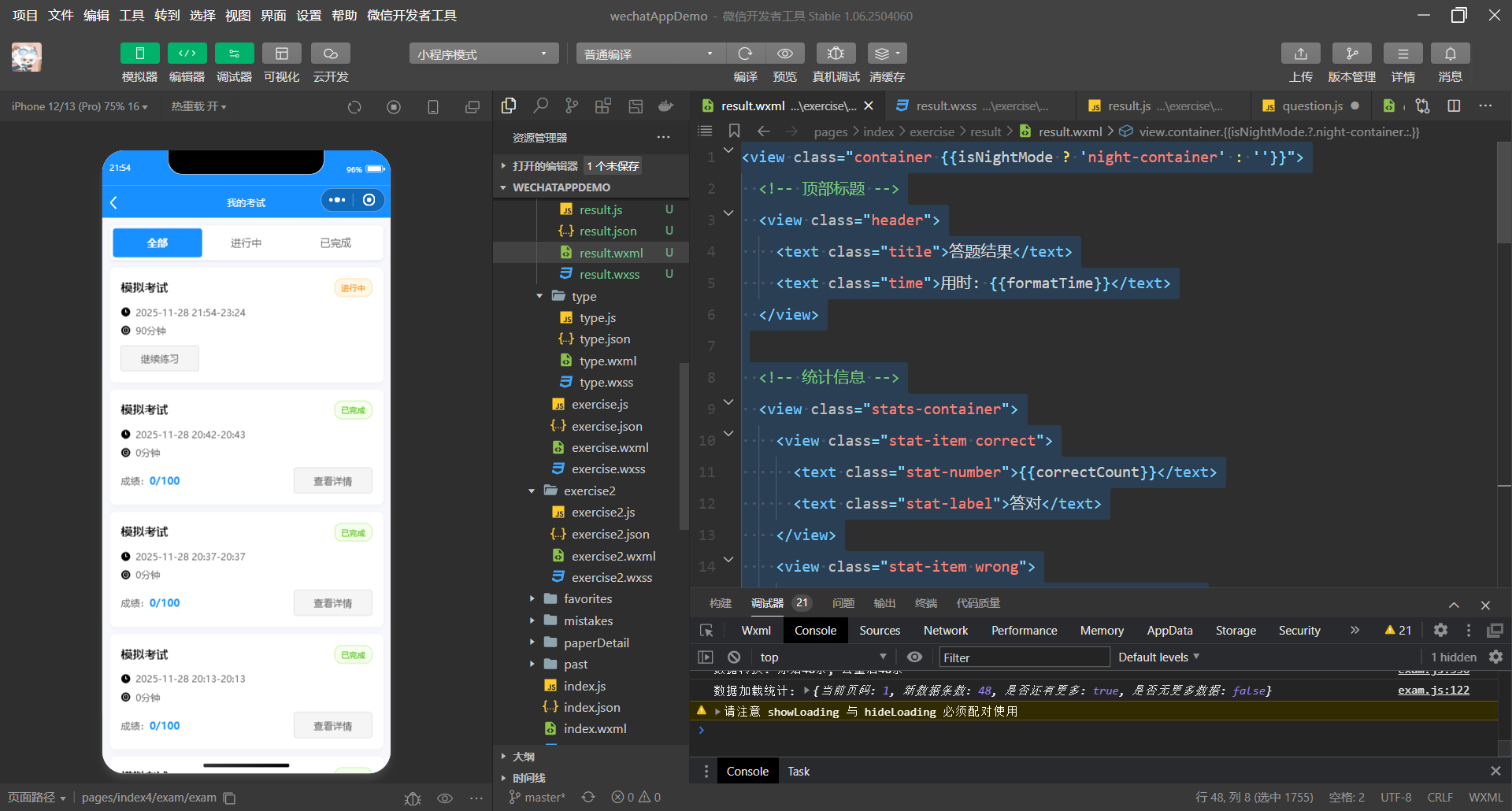Click the compile refresh icon
This screenshot has width=1512, height=811.
(745, 54)
